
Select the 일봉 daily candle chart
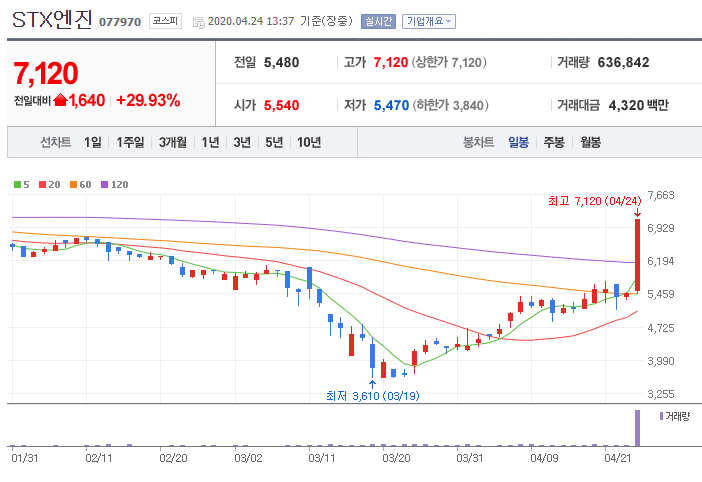(518, 142)
